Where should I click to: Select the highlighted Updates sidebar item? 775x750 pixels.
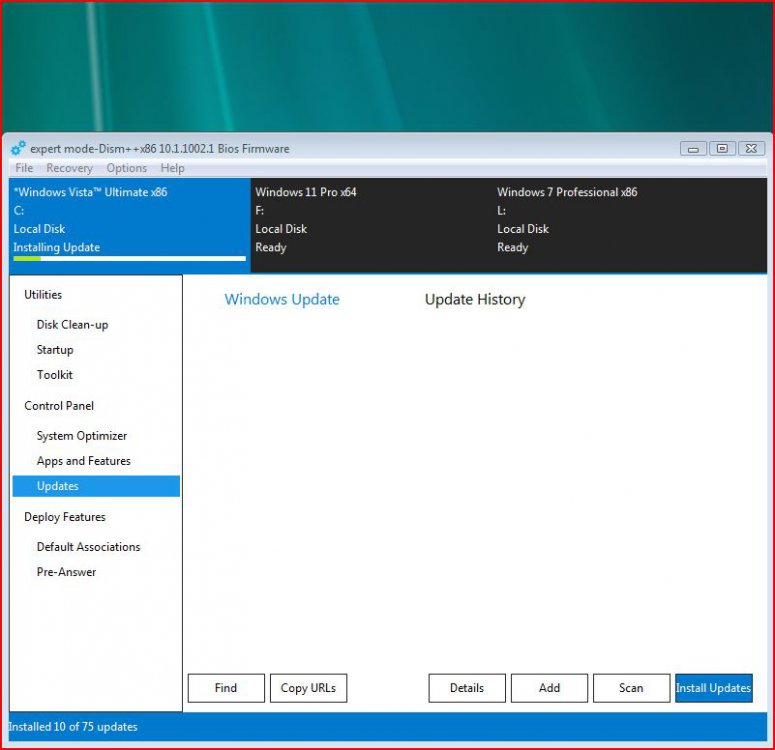[x=96, y=486]
